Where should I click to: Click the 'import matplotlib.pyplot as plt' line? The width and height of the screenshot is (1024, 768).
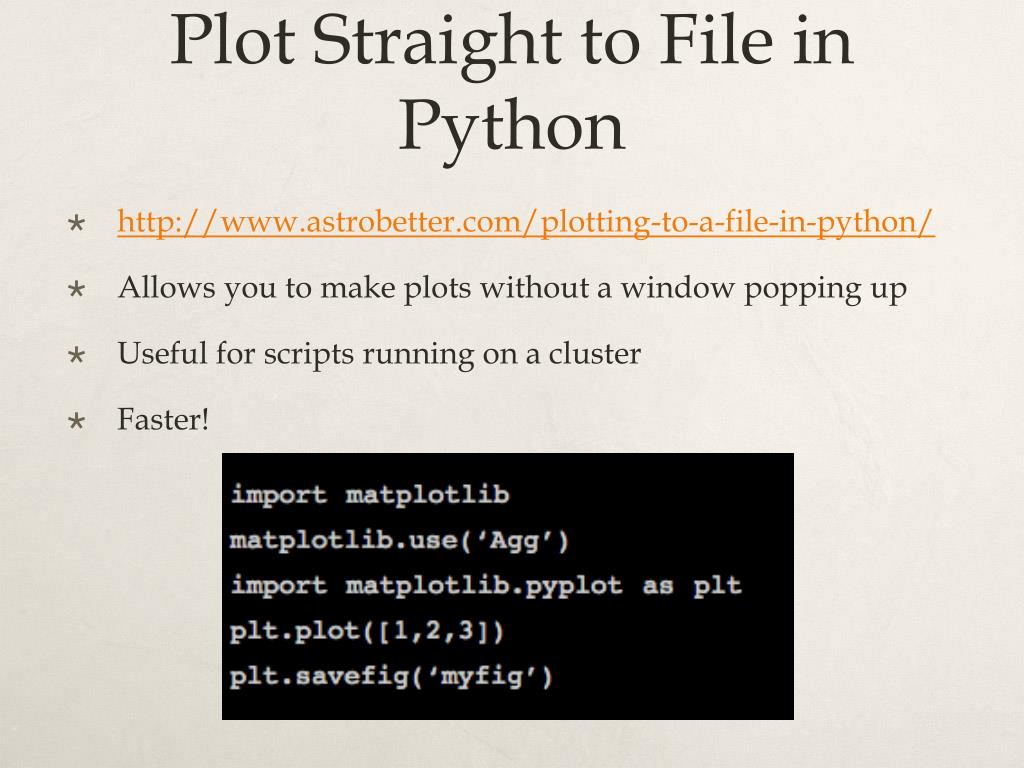click(x=486, y=586)
